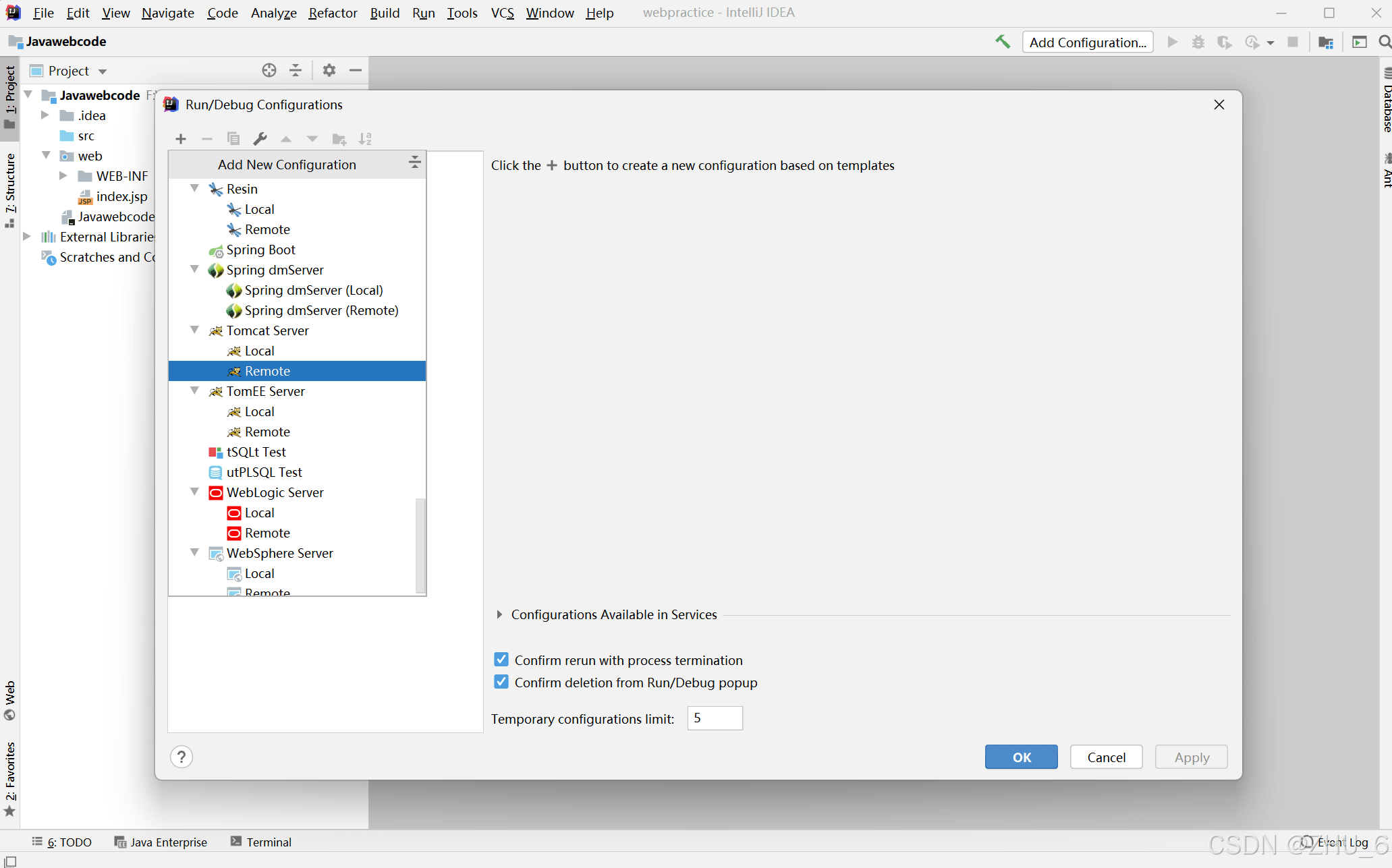
Task: Expand the WEB-INF folder
Action: click(x=63, y=175)
